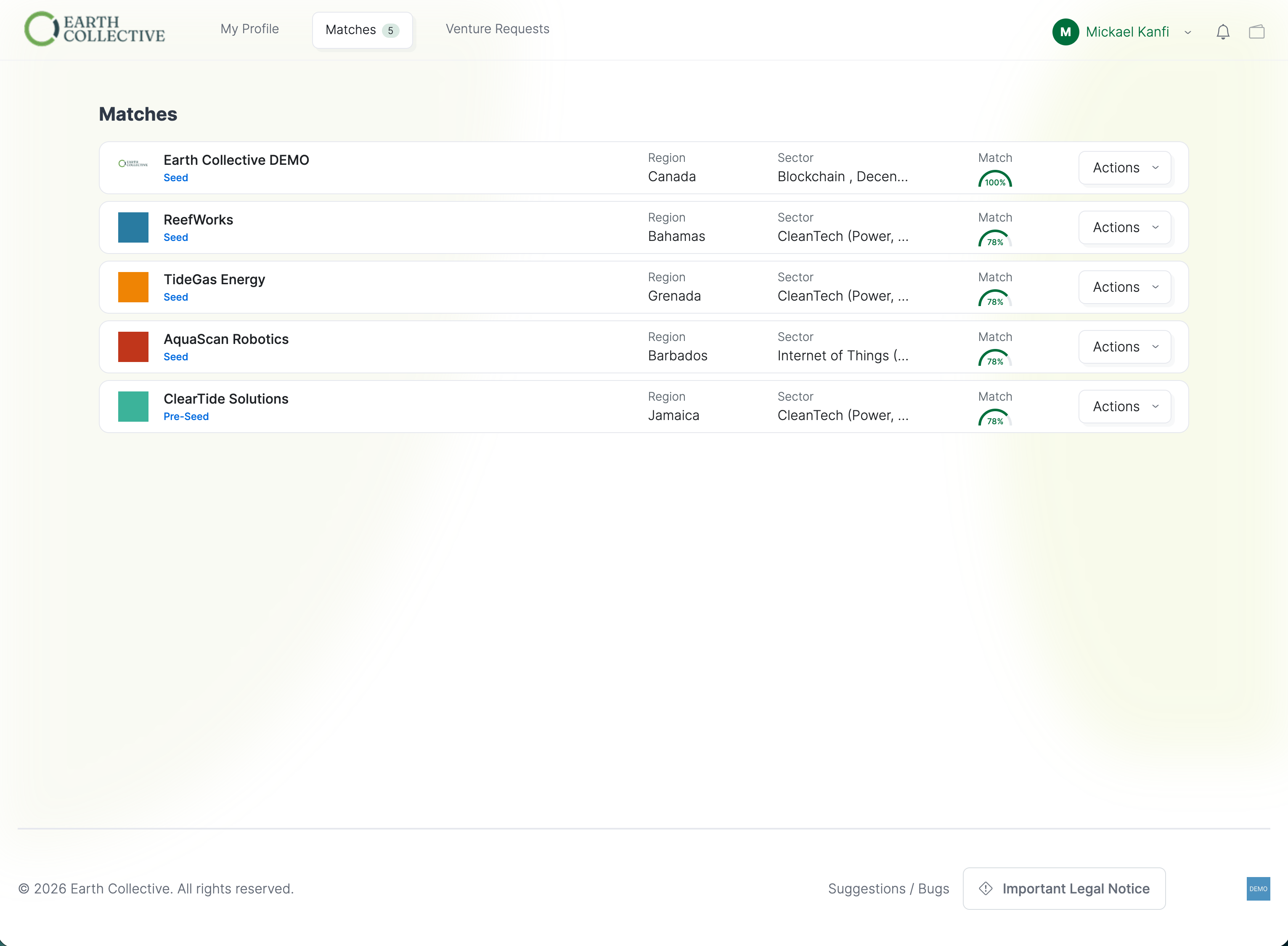Open the notifications bell
The width and height of the screenshot is (1288, 946).
1223,32
